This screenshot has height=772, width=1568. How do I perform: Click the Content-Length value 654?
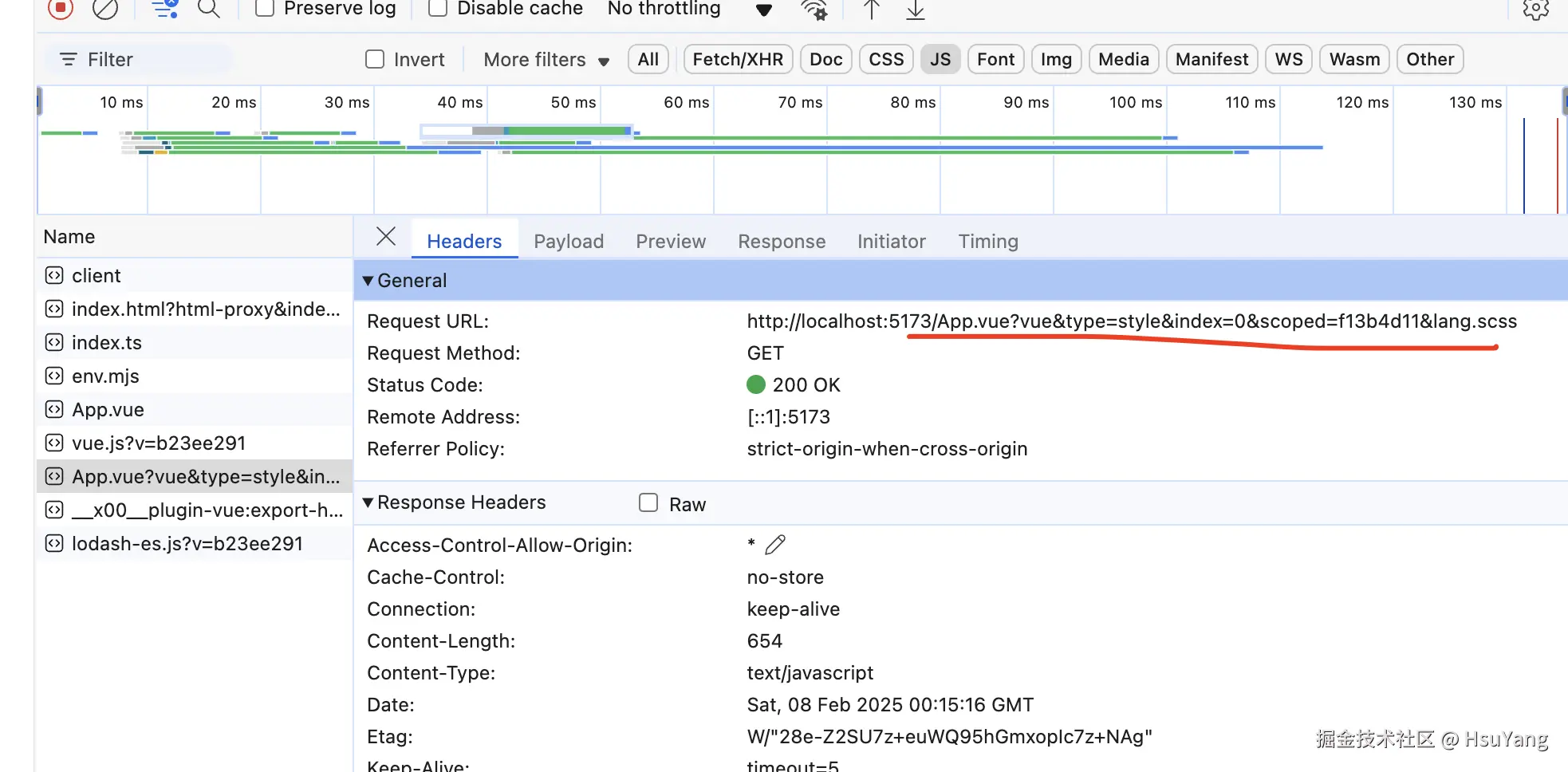(x=764, y=641)
